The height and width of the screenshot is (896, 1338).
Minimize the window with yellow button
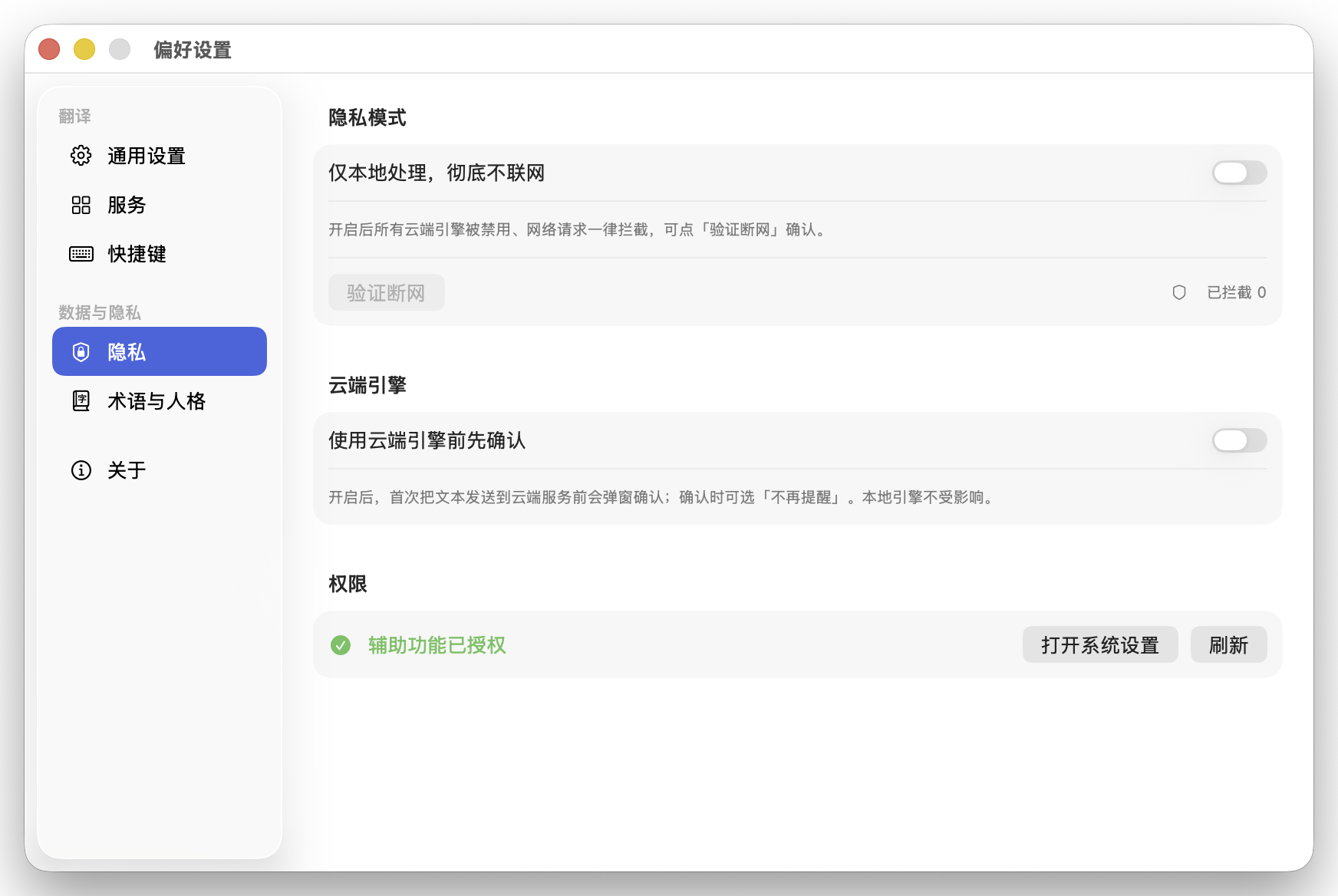click(84, 49)
